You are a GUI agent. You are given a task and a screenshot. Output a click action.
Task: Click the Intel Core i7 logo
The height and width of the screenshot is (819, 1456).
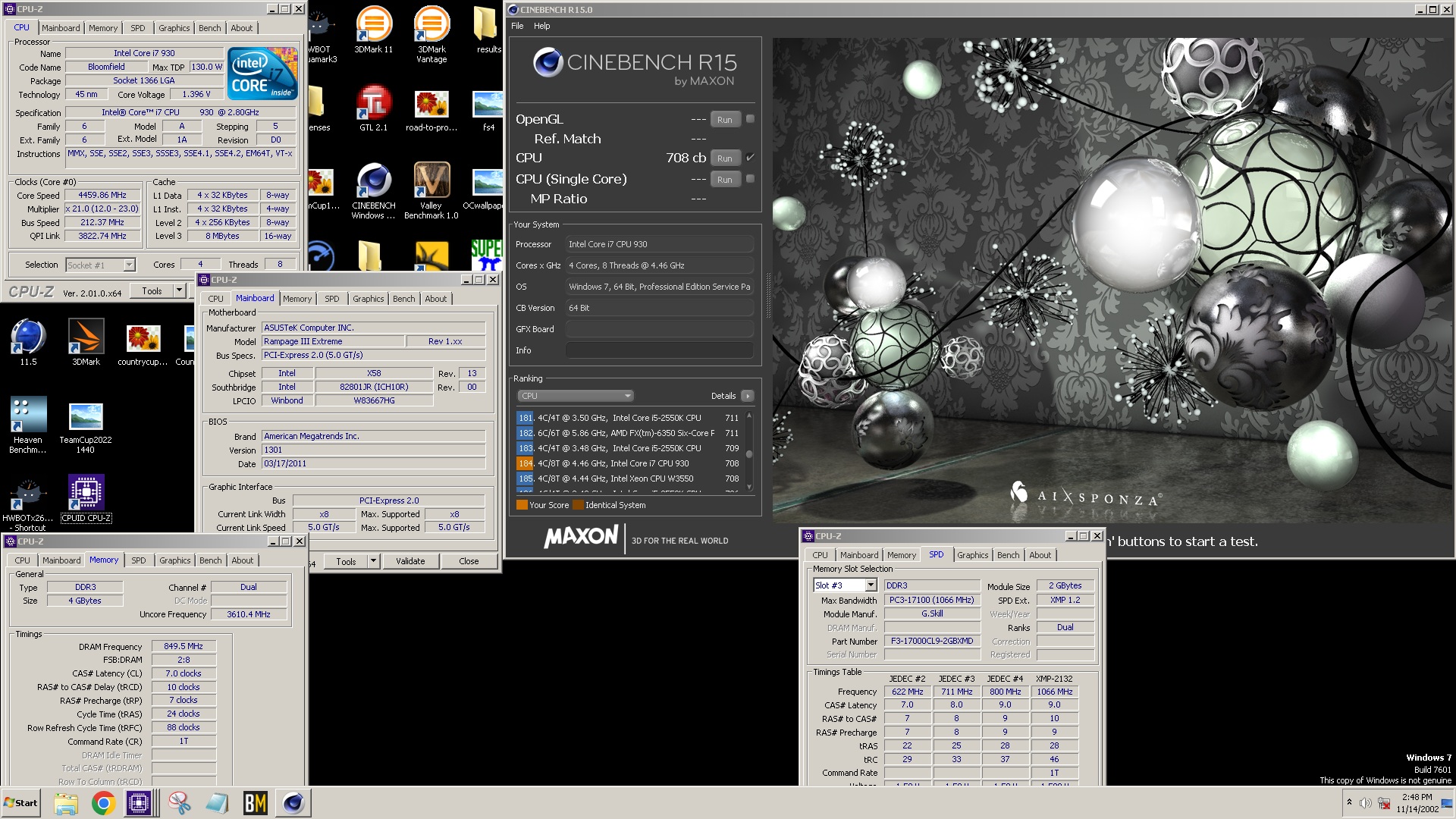262,74
